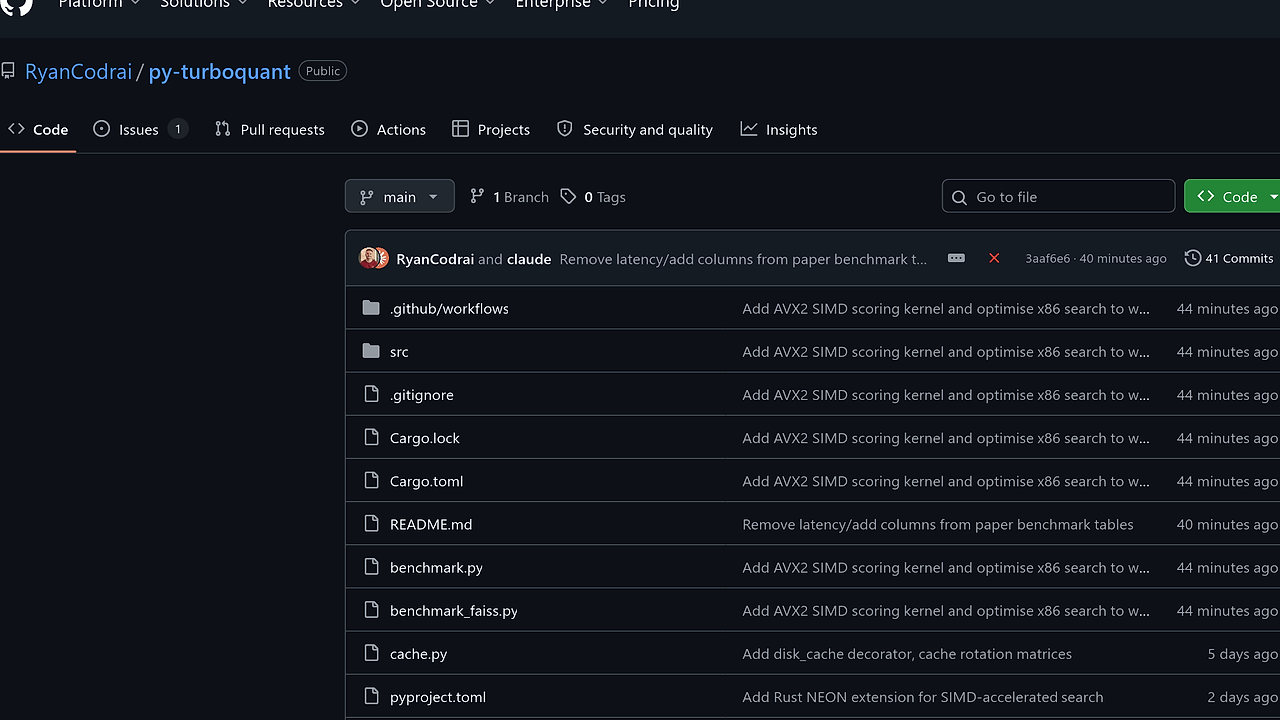This screenshot has height=720, width=1280.
Task: Open the pyproject.toml file
Action: (x=438, y=696)
